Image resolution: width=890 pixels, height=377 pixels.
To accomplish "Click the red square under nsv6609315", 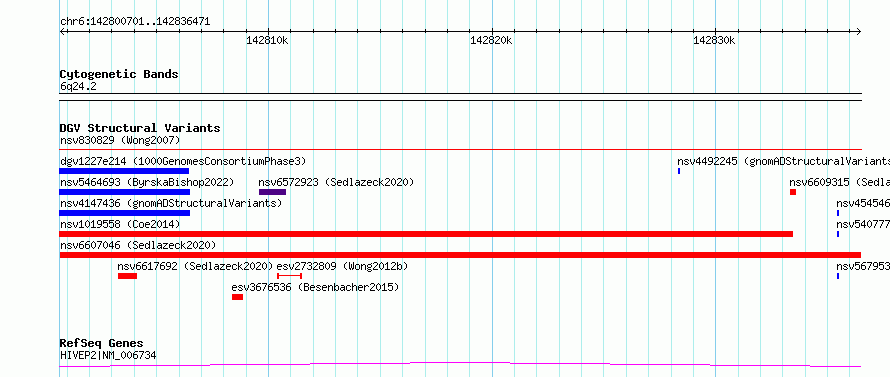I will coord(793,192).
